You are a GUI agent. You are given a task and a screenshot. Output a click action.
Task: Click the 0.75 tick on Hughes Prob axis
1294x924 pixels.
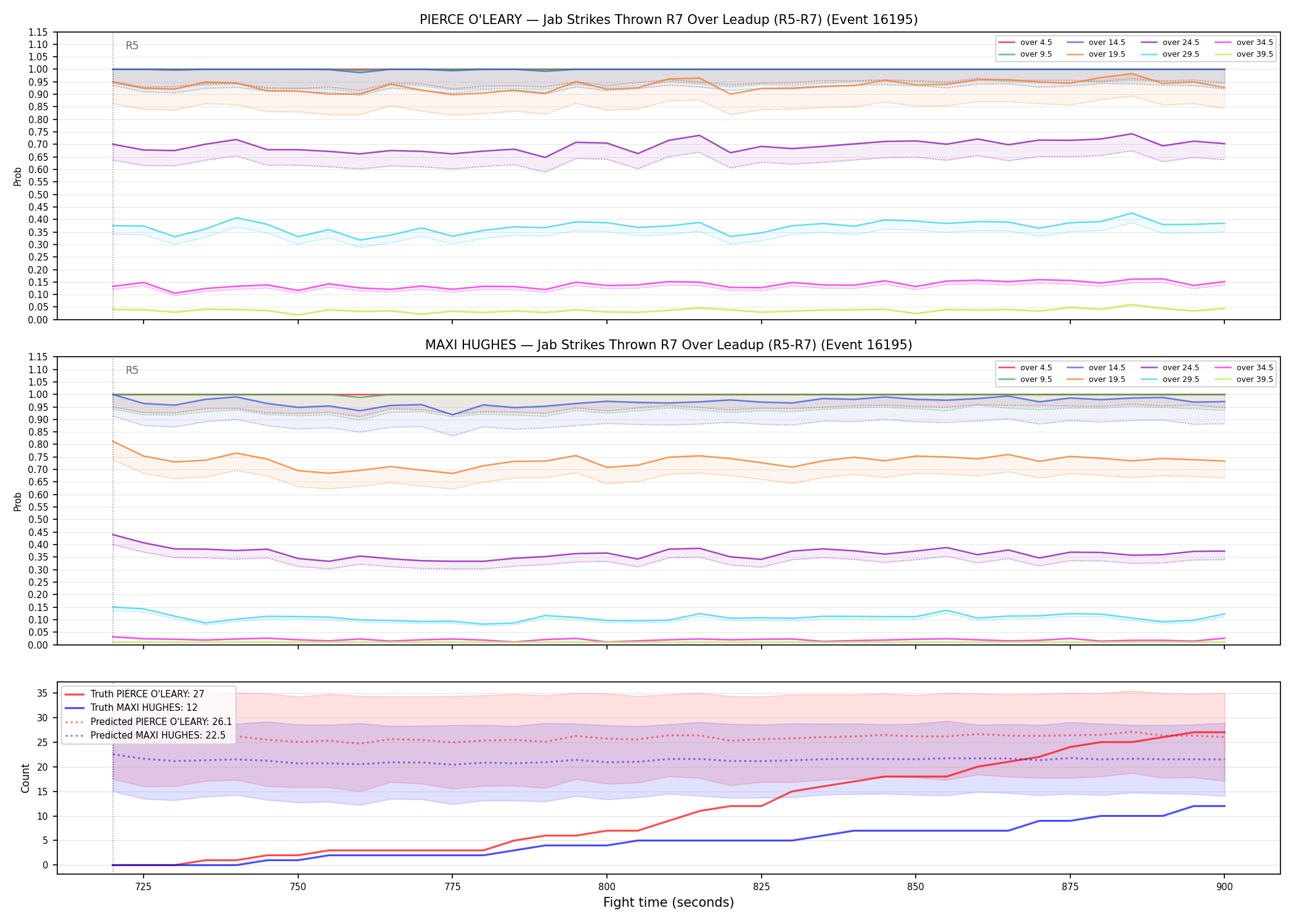tap(38, 457)
